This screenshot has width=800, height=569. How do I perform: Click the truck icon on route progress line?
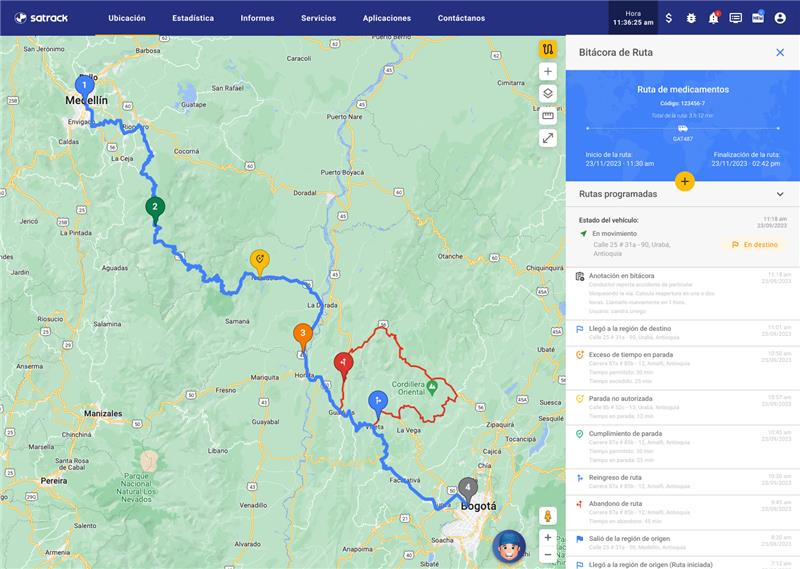pos(683,129)
